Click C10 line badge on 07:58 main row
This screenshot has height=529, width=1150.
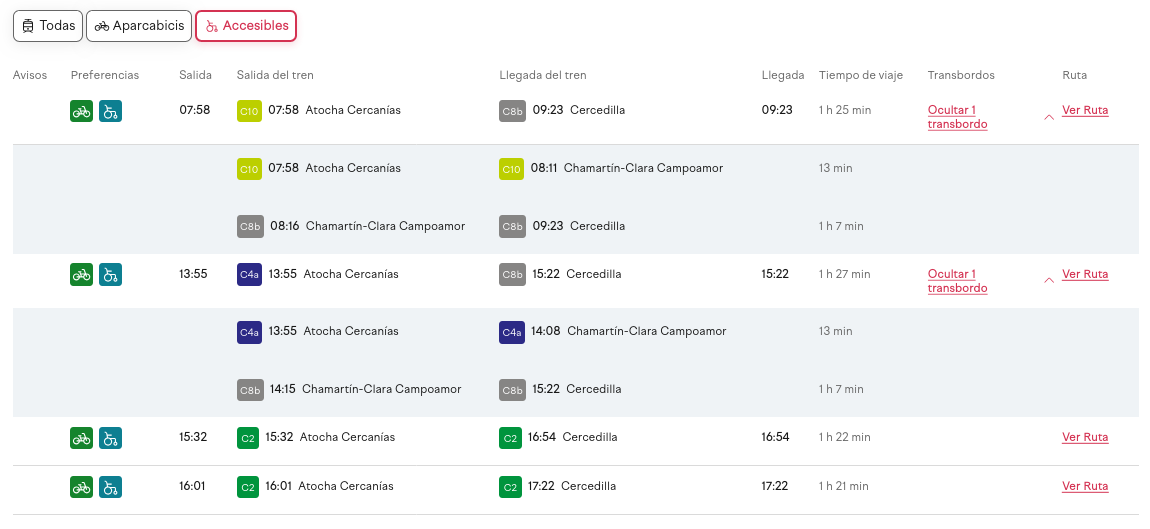pos(249,111)
